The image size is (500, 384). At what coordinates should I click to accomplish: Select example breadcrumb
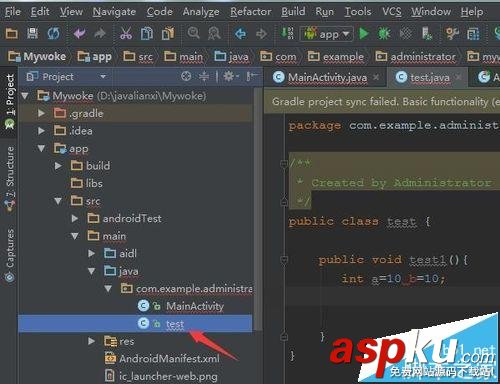(335, 57)
